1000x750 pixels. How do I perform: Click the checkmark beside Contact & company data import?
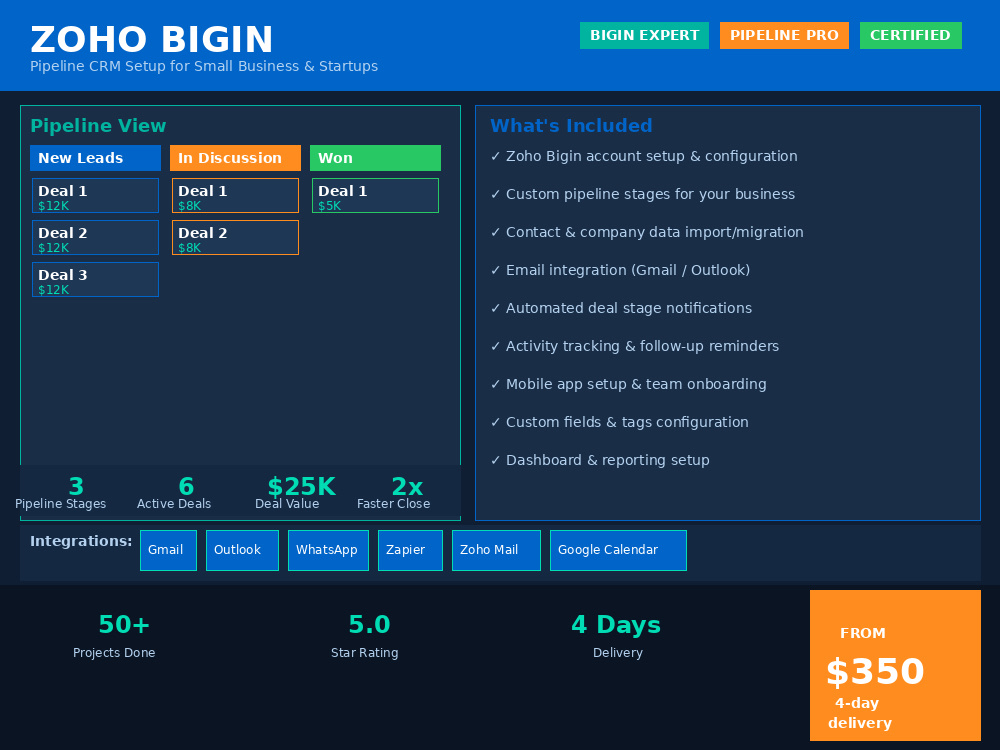coord(496,232)
